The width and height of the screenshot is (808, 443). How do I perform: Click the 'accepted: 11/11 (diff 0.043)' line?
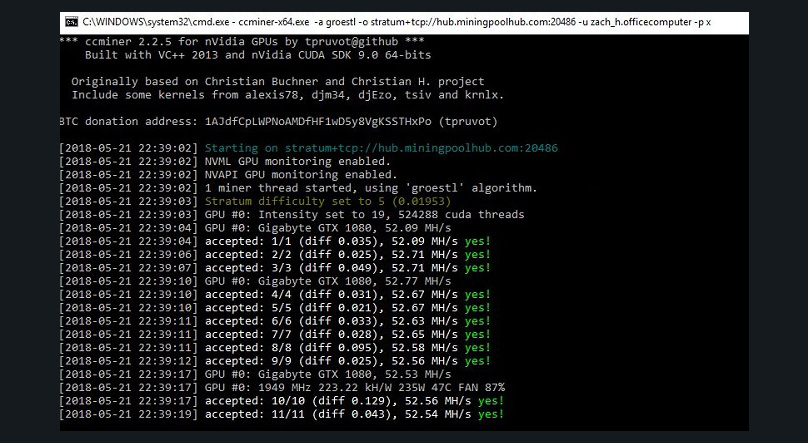[282, 415]
